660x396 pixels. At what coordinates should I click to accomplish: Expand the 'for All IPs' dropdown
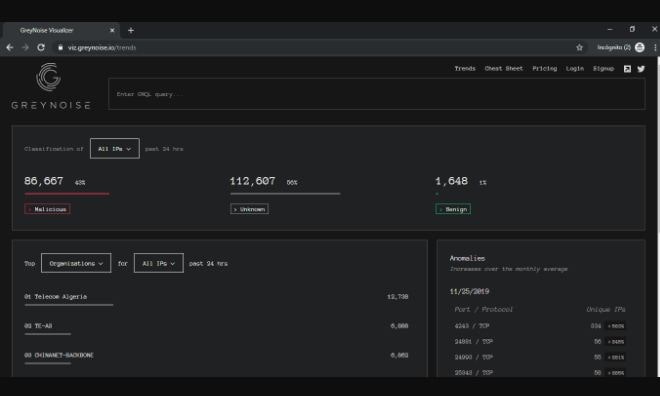(159, 263)
